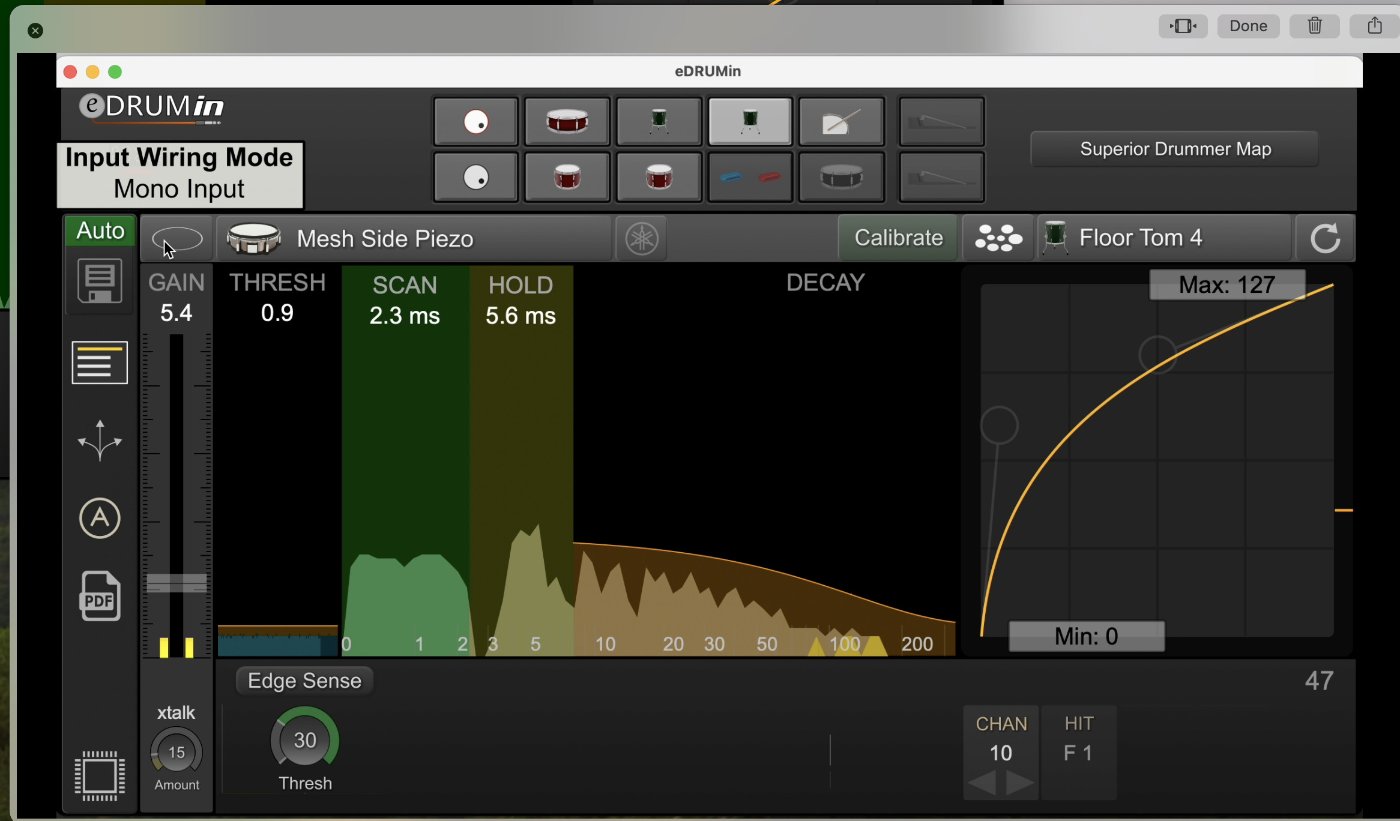The image size is (1400, 821).
Task: Click the upper curve control point circle
Action: [x=1157, y=354]
